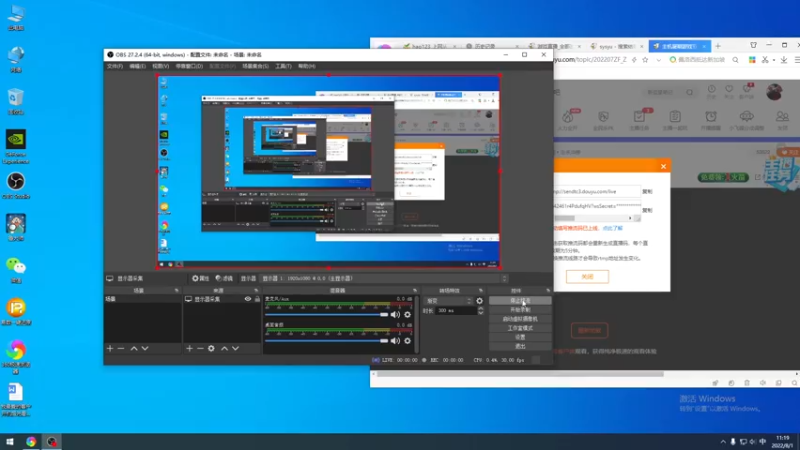Open the File menu in OBS
The image size is (800, 450).
(x=115, y=66)
